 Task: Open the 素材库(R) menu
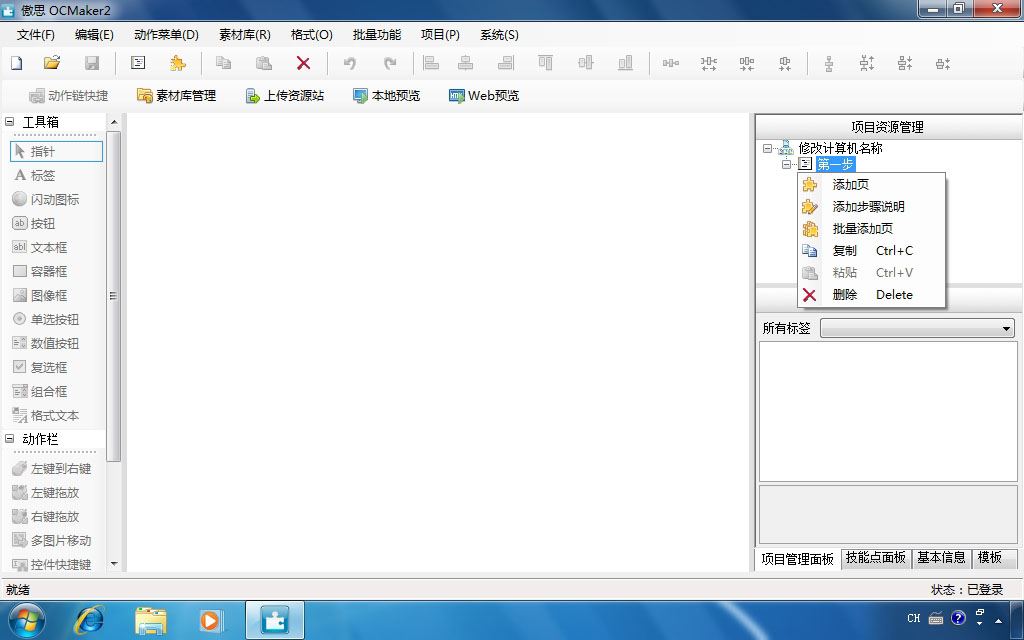245,35
